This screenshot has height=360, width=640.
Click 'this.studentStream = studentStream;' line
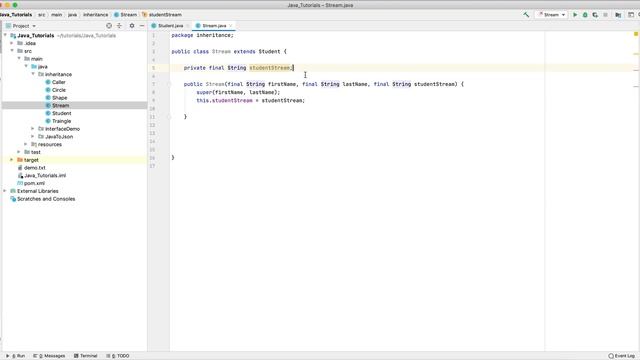click(x=251, y=100)
